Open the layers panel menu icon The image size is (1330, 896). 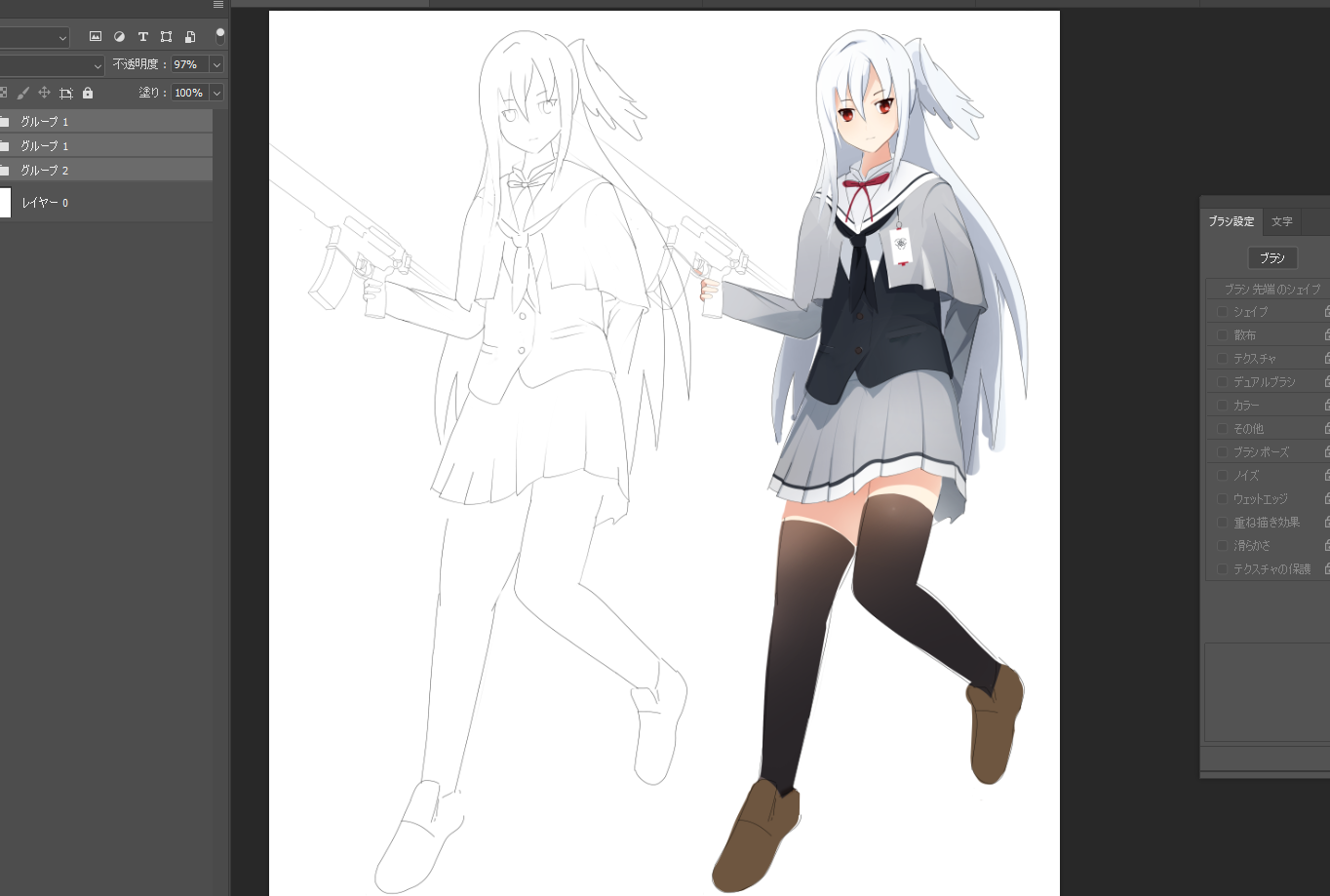(218, 5)
